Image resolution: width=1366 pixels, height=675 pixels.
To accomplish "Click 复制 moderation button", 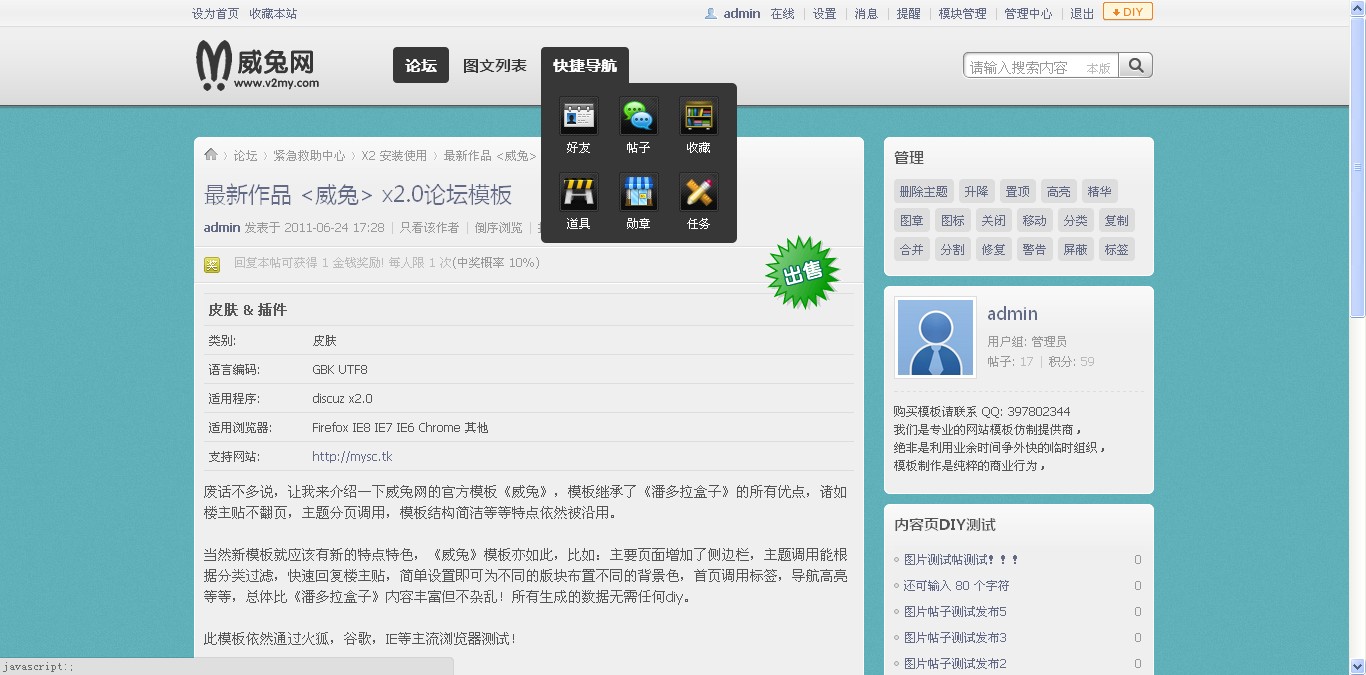I will 1117,221.
